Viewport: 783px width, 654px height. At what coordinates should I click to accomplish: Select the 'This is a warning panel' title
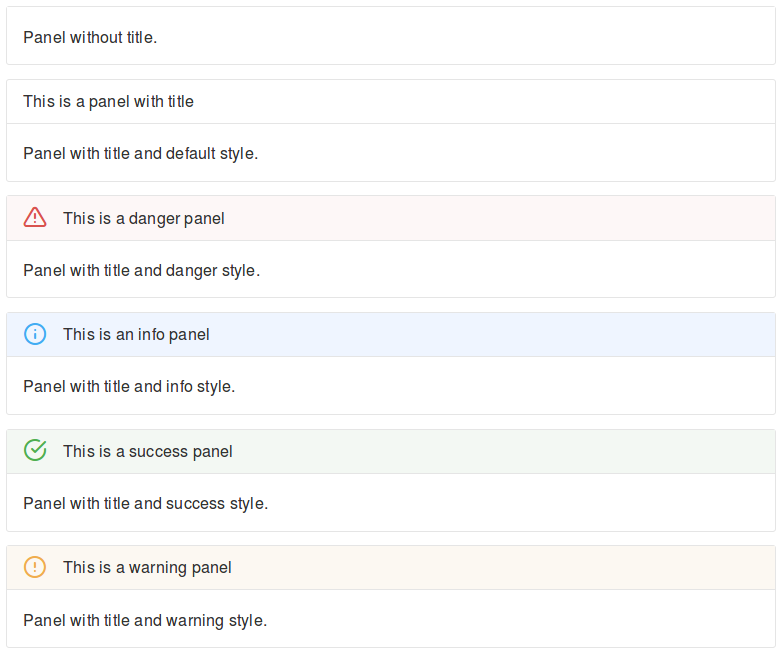[147, 567]
